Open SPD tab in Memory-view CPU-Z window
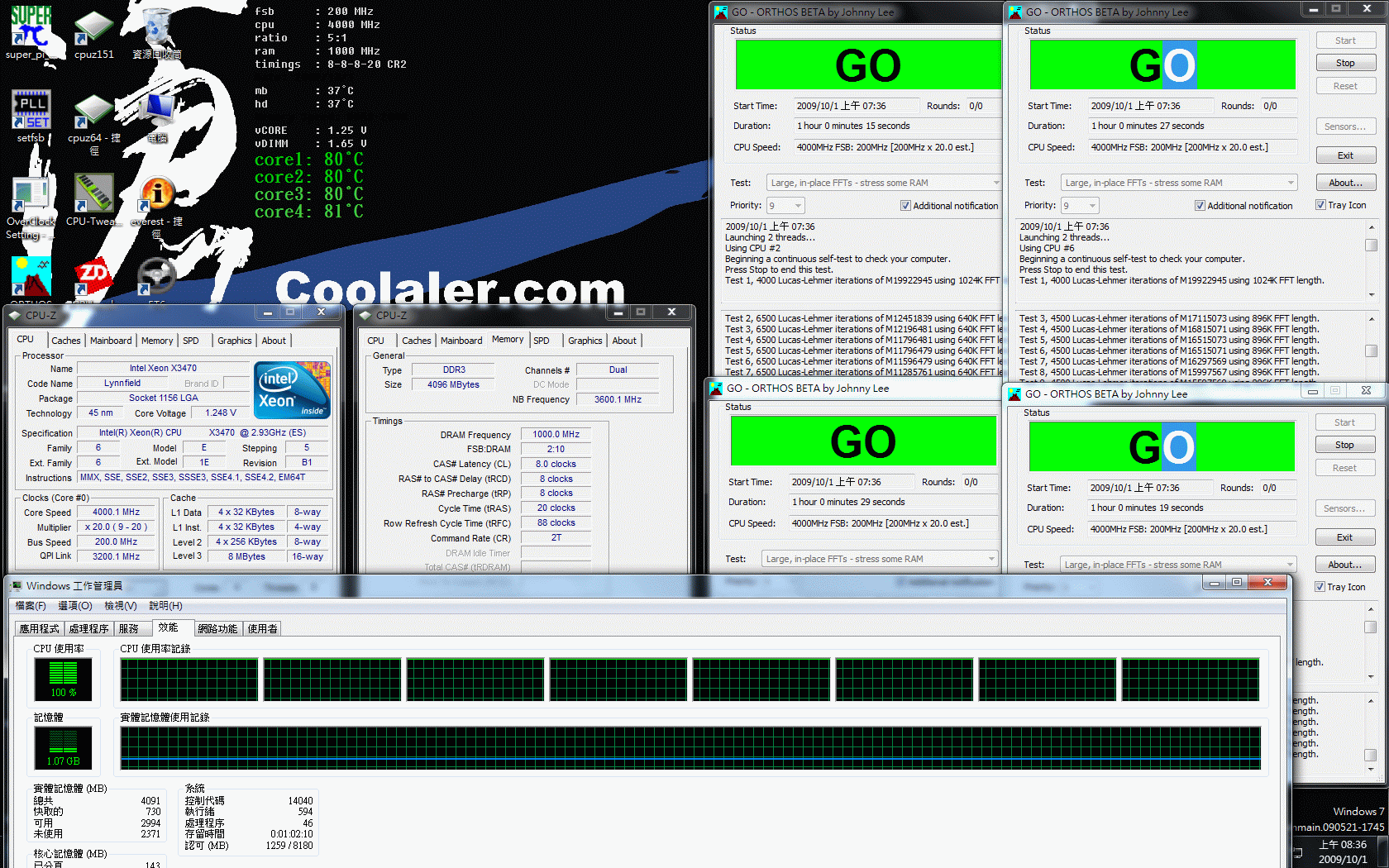Screen dimensions: 1389x868 click(x=542, y=341)
